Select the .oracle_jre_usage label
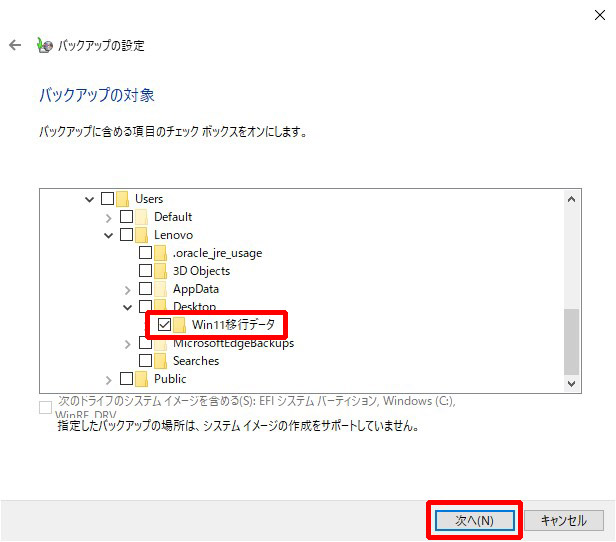 217,253
